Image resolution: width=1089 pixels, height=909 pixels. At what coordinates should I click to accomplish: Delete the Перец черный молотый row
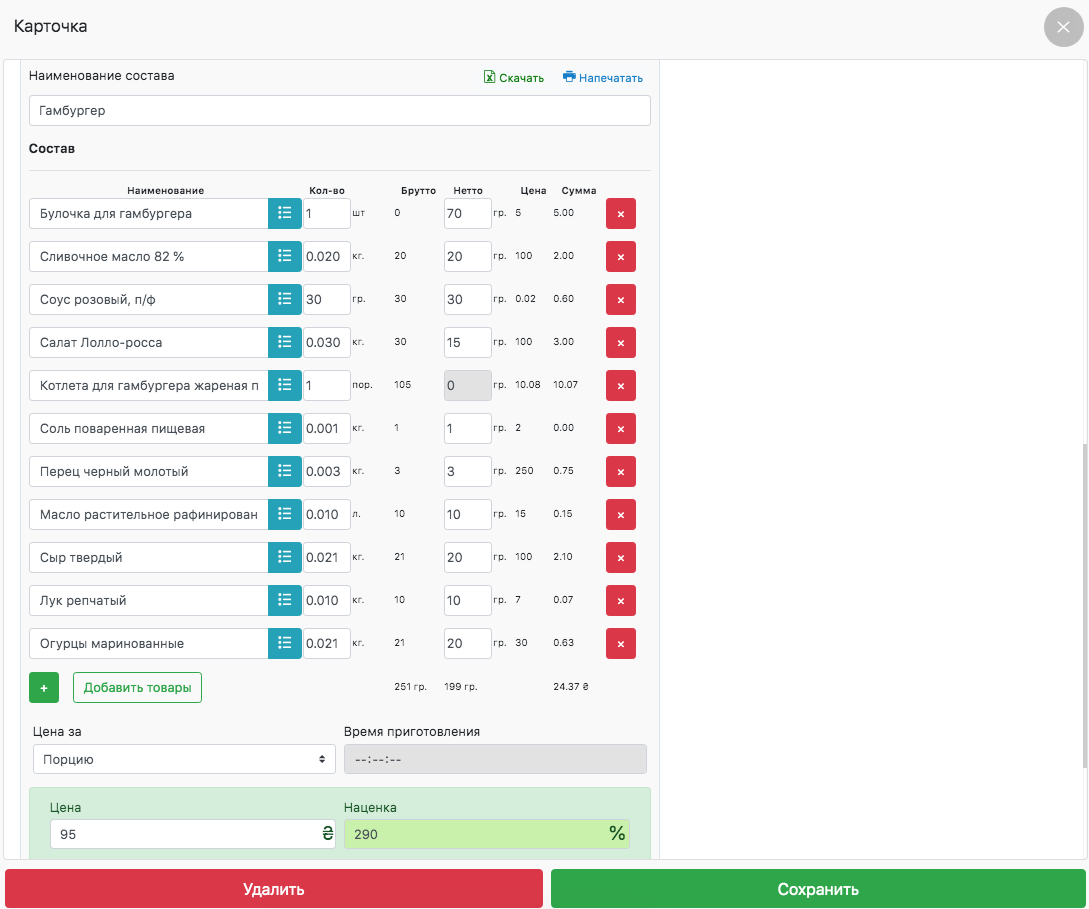click(x=620, y=472)
